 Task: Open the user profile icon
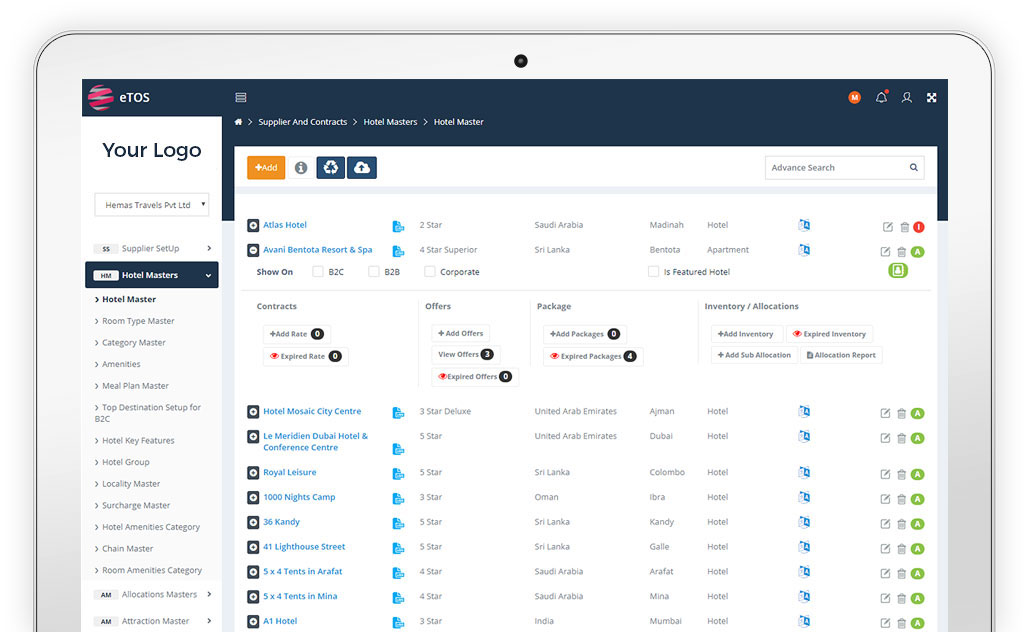click(906, 97)
